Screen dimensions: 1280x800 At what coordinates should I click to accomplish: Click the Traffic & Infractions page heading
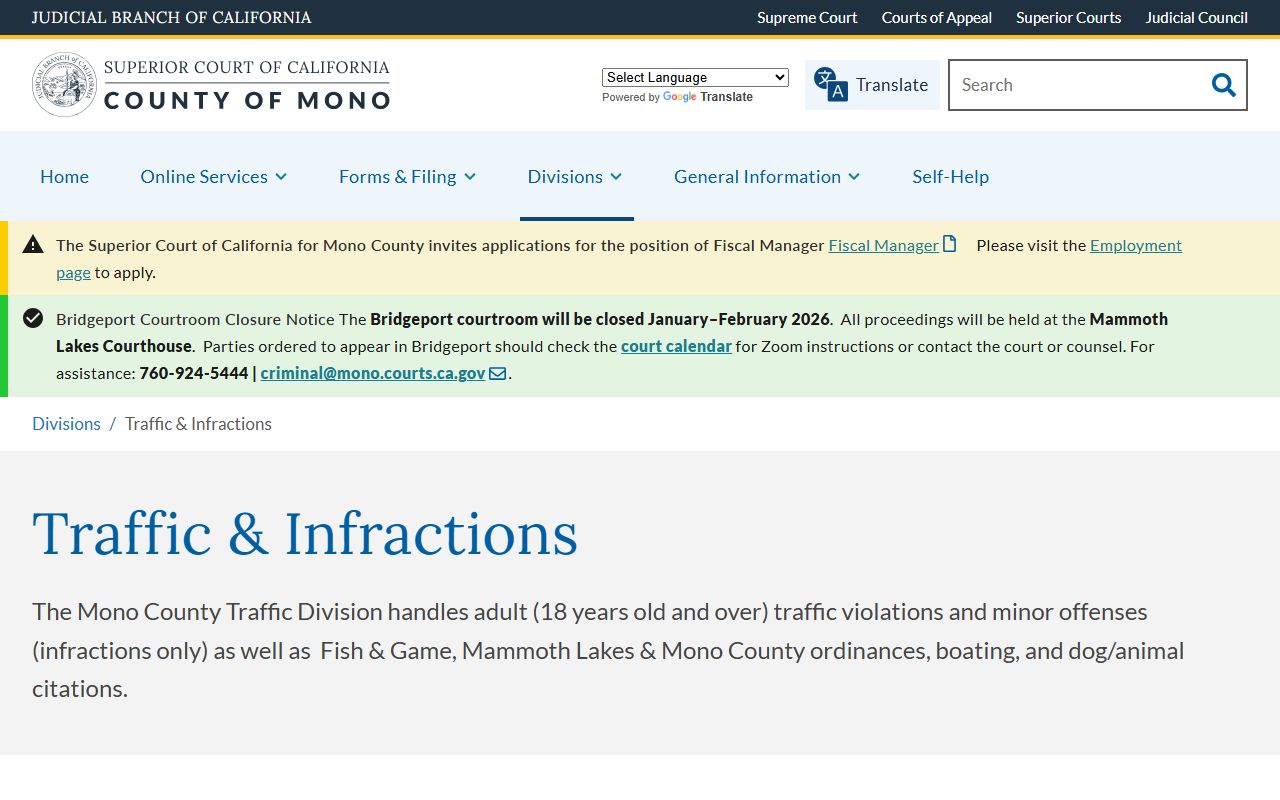coord(305,533)
